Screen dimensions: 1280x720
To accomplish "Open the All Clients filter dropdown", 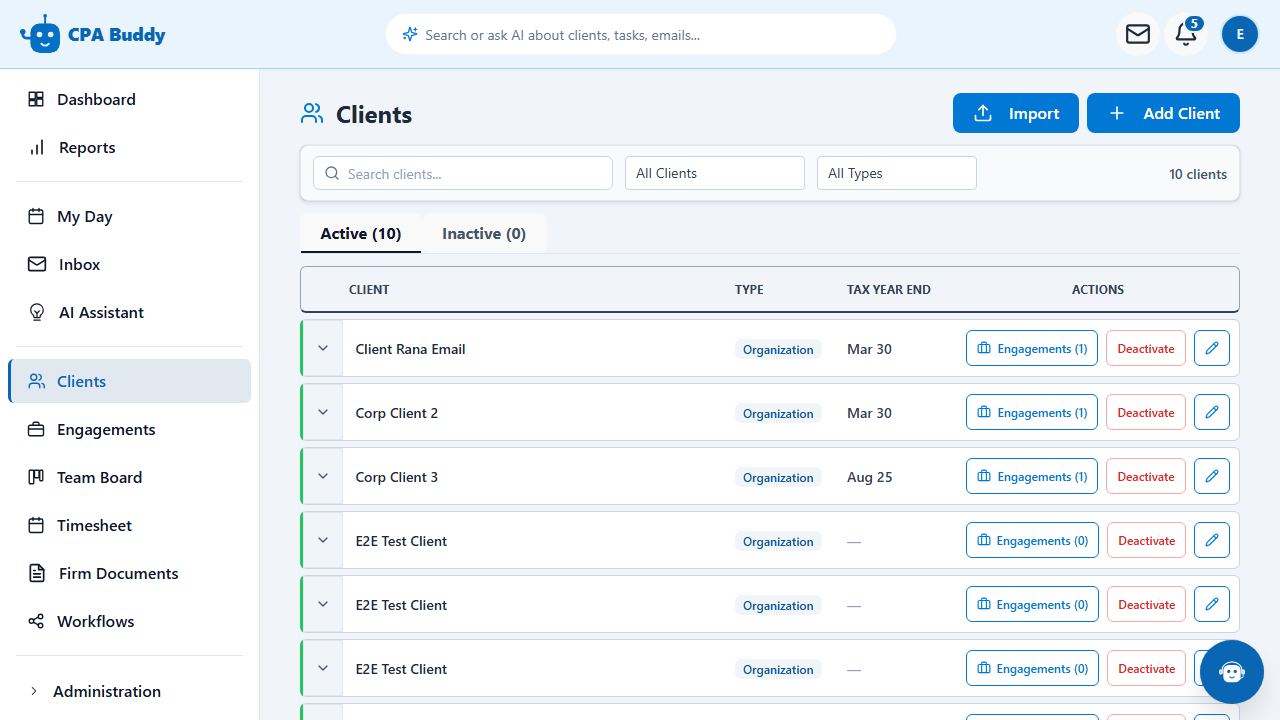I will (x=715, y=173).
